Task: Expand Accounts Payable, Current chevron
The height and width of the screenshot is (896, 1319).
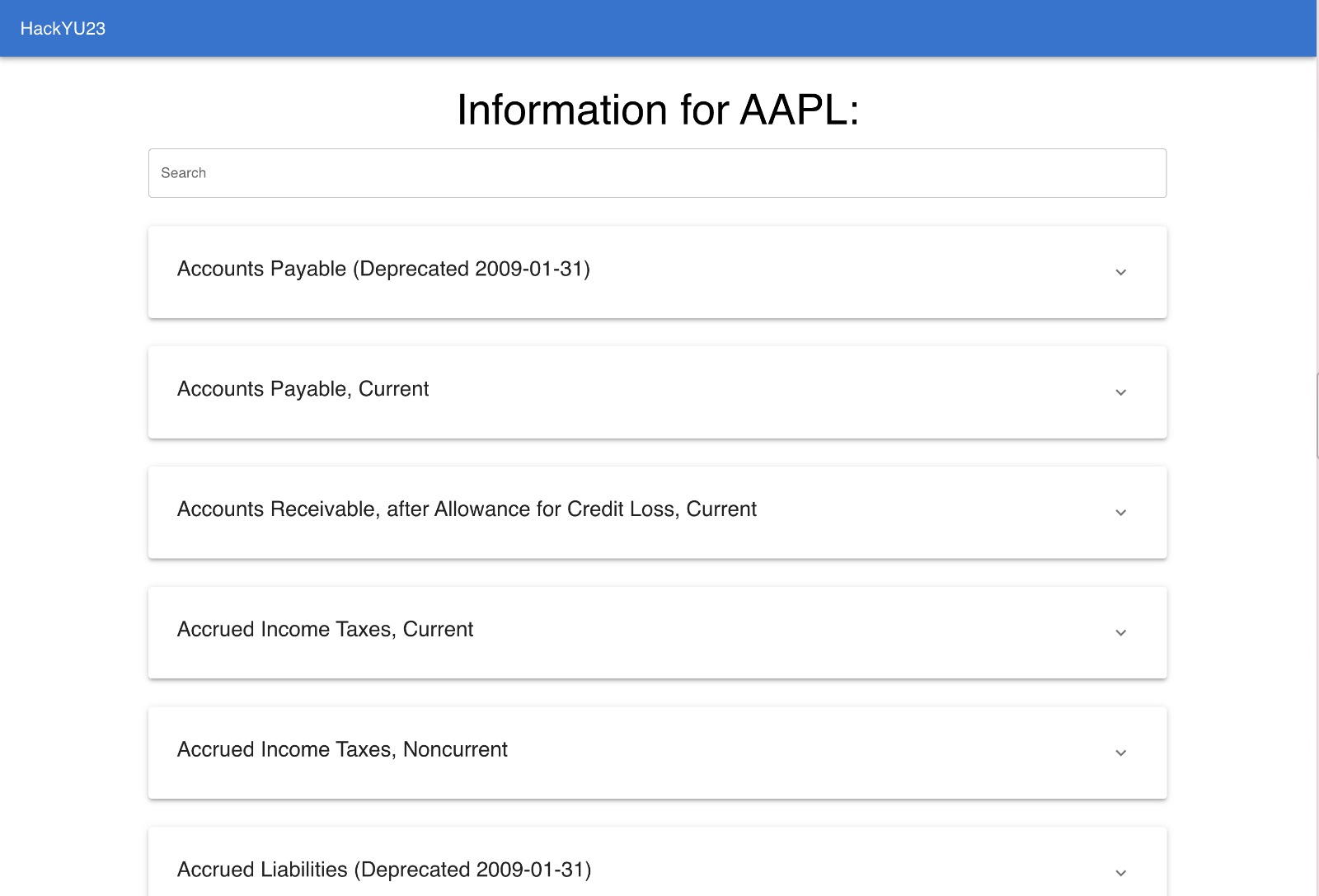Action: point(1120,392)
